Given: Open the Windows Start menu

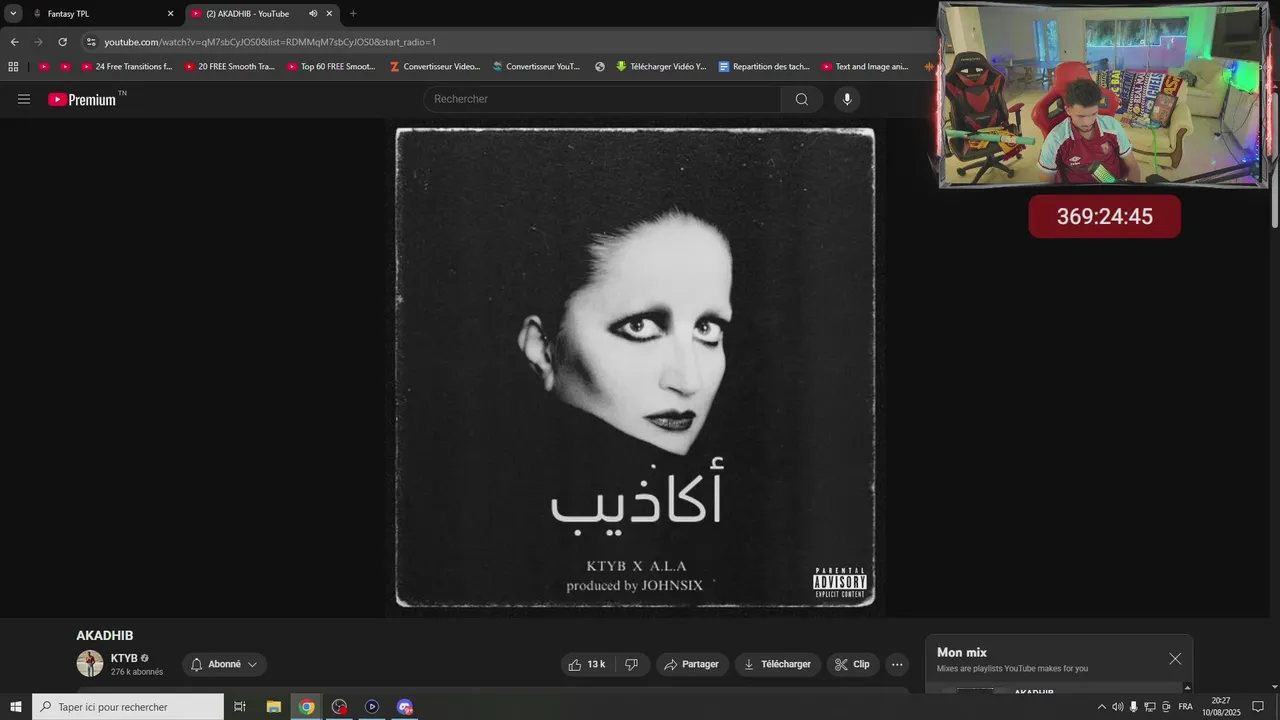Looking at the screenshot, I should click(x=15, y=707).
